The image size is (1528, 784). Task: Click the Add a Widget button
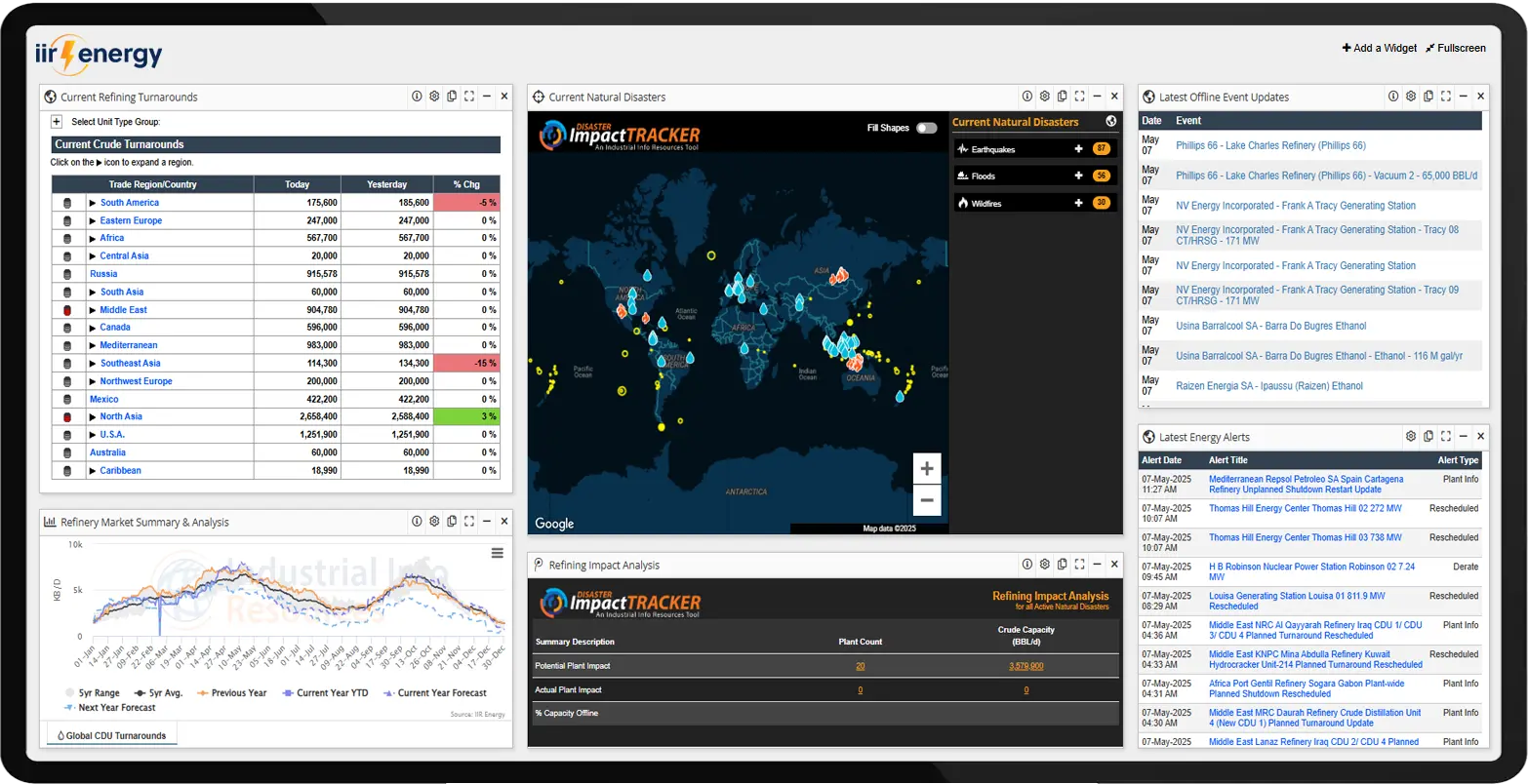pyautogui.click(x=1379, y=47)
